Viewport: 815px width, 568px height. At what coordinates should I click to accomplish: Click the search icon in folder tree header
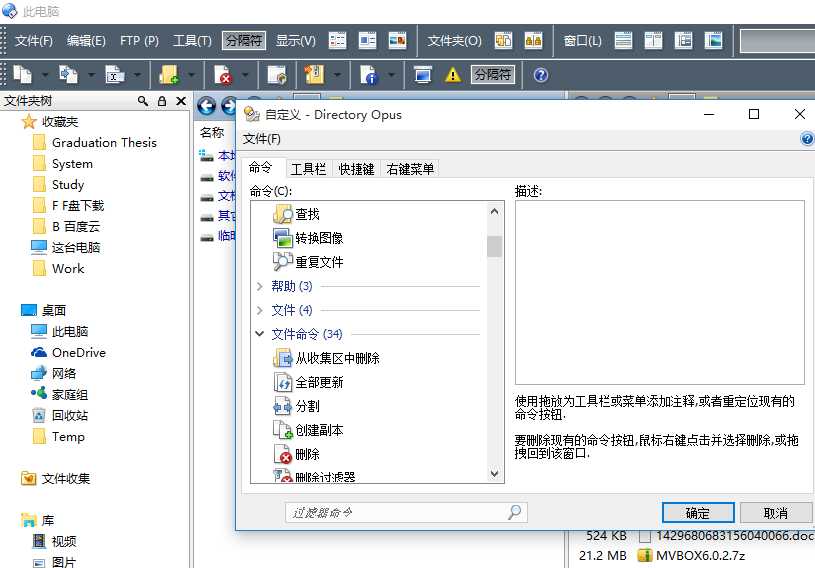point(142,101)
